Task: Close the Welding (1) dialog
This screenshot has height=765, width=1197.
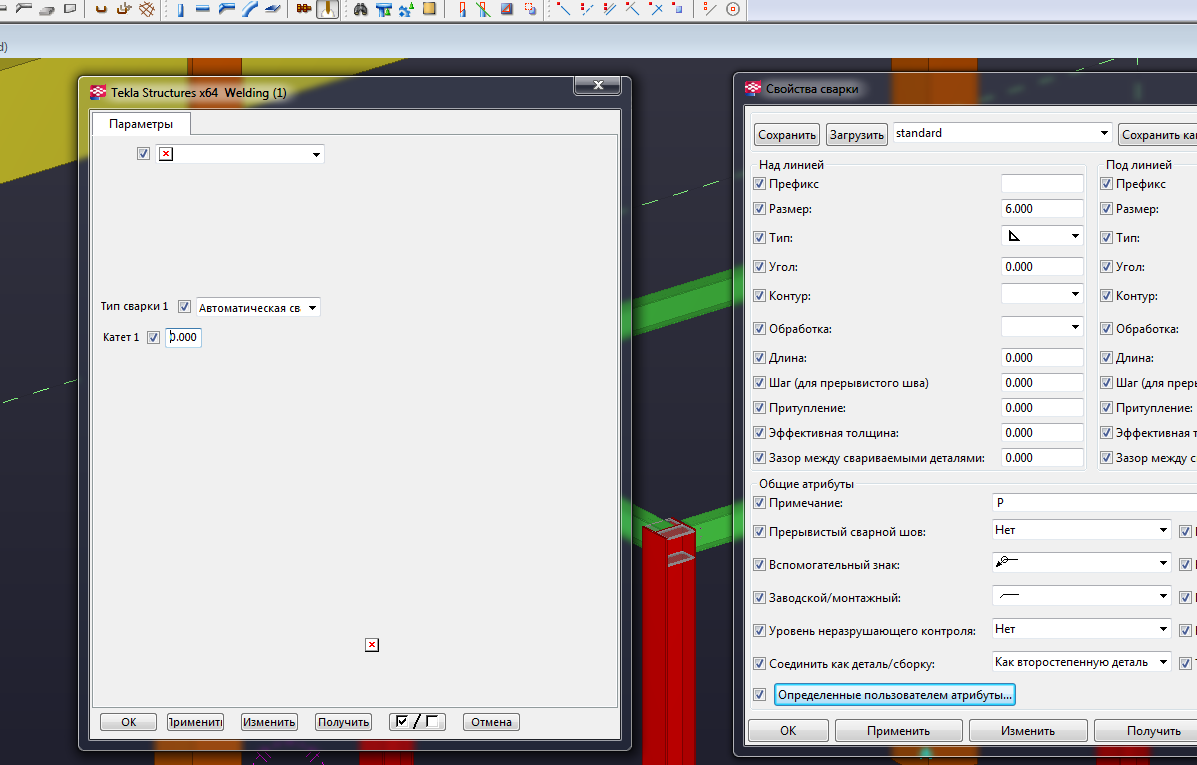Action: [598, 86]
